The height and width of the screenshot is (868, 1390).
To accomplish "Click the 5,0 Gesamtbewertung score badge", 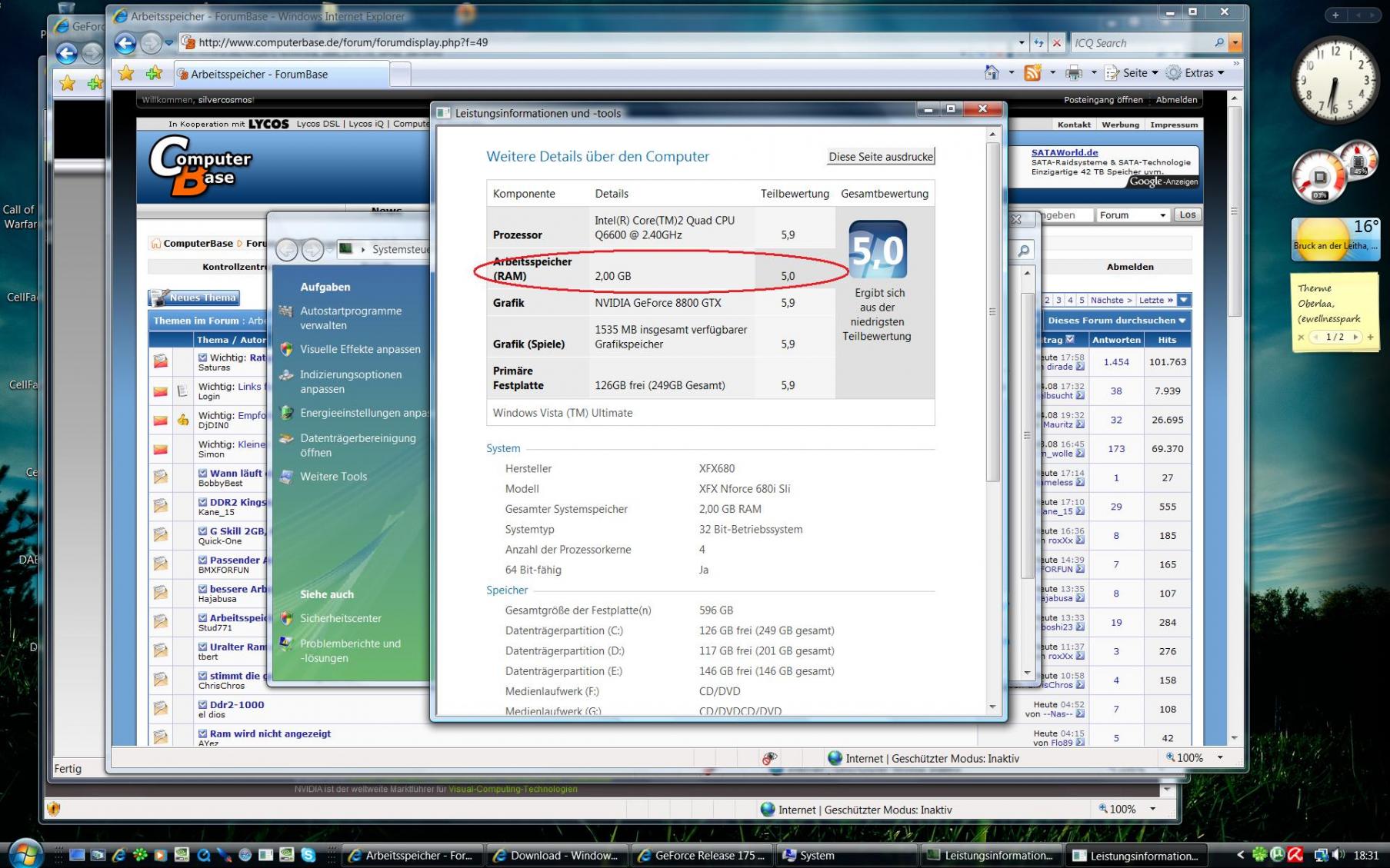I will 878,249.
